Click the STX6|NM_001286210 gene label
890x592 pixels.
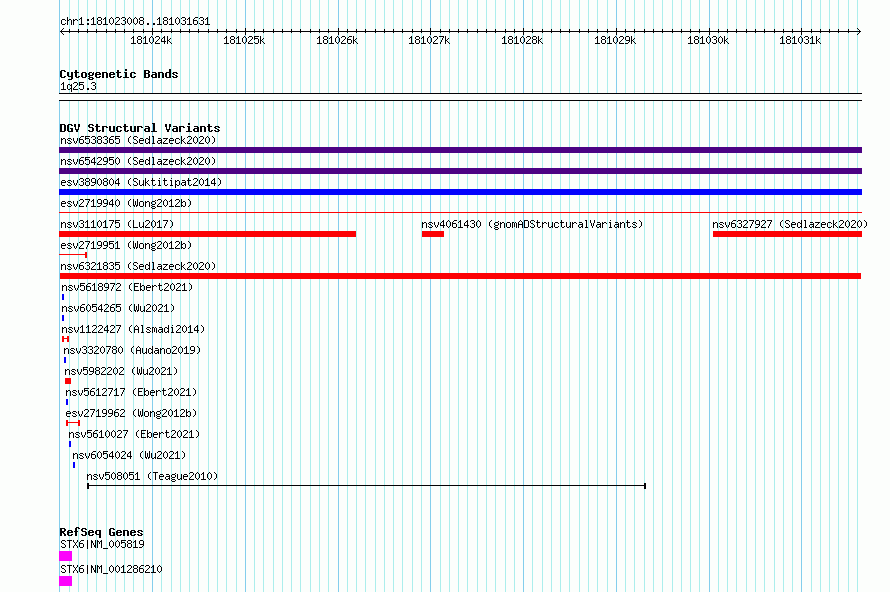click(111, 569)
